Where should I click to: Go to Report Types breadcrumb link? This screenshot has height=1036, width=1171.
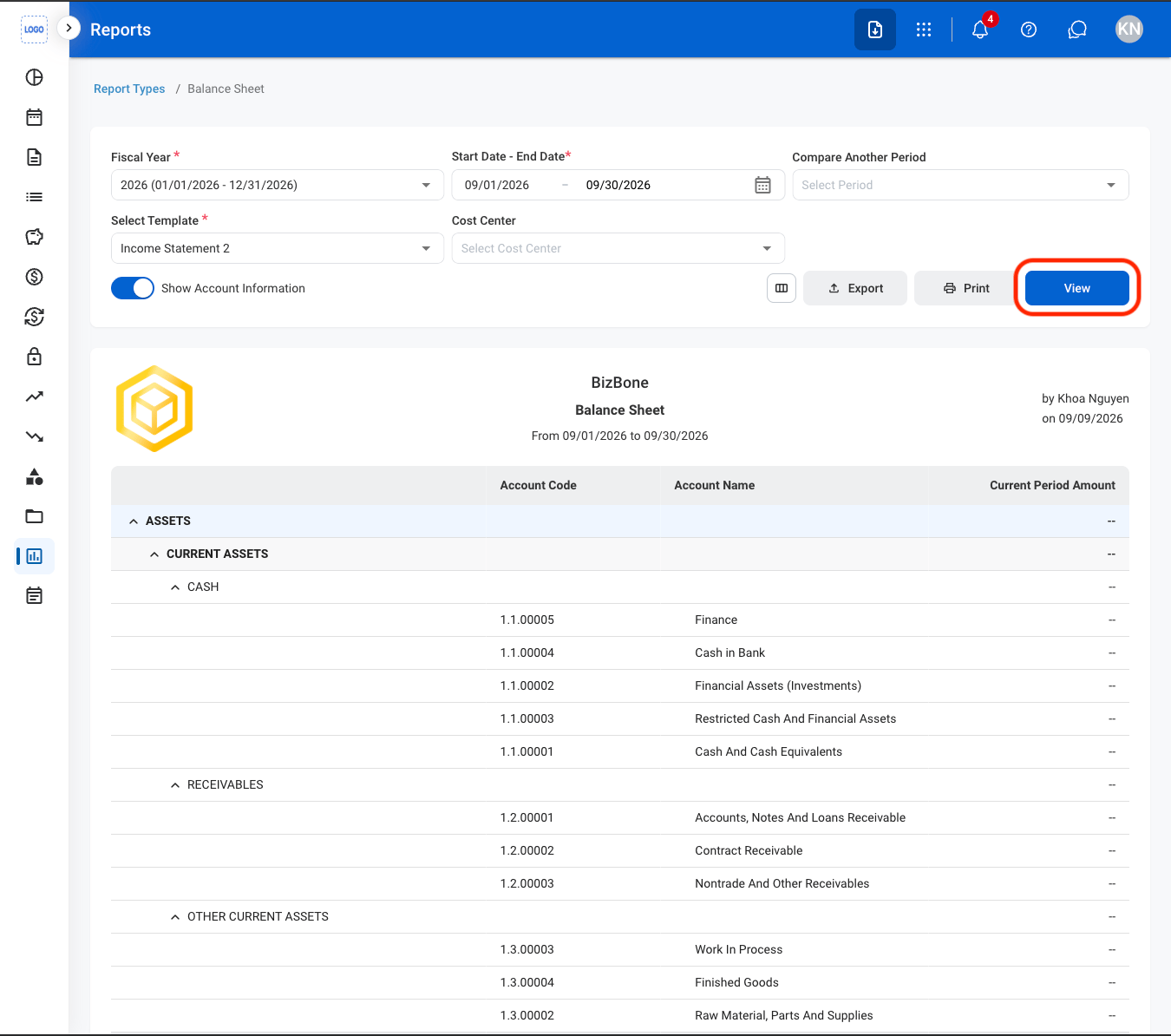(x=129, y=89)
